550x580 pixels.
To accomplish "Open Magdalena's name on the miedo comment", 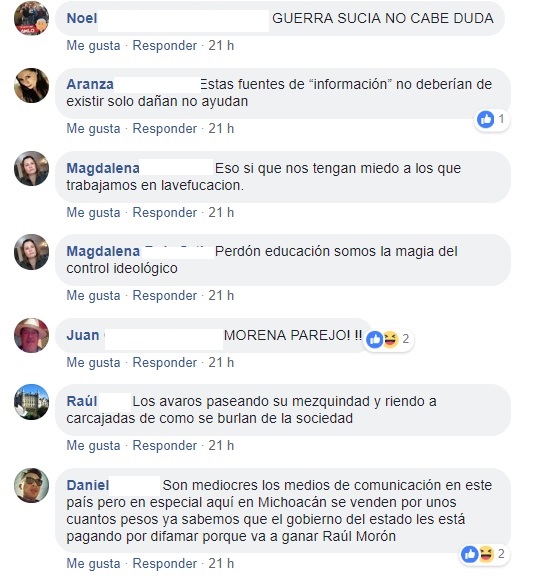I will [103, 168].
